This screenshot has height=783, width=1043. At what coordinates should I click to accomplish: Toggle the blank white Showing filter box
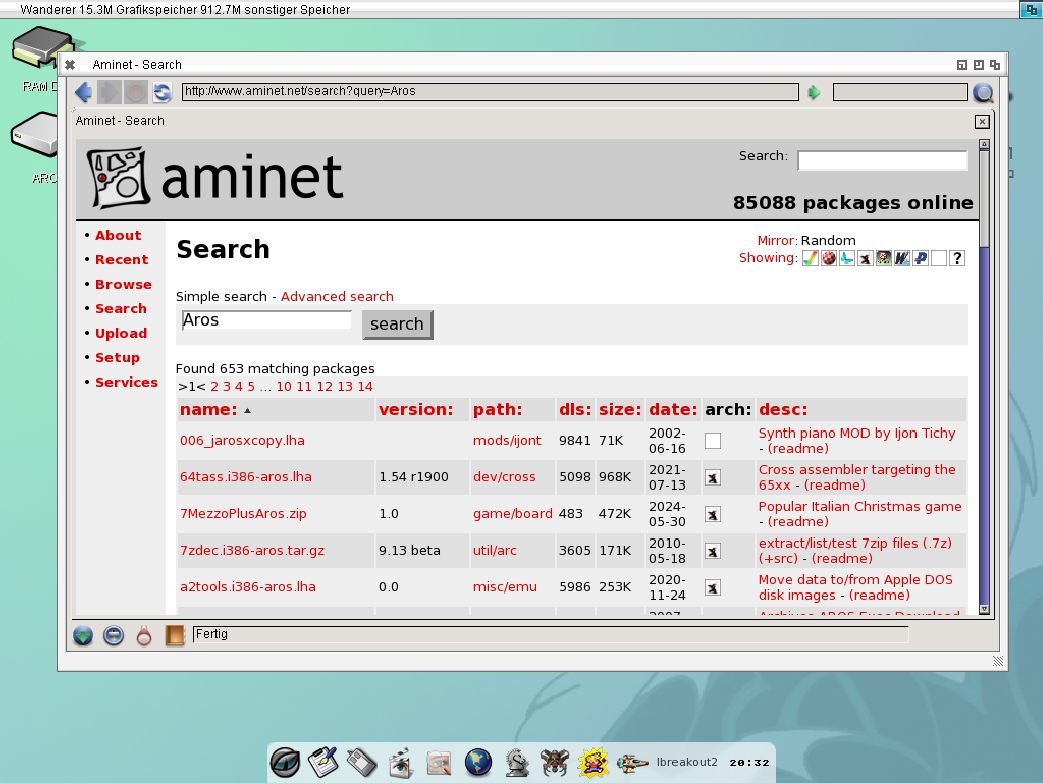(x=938, y=258)
